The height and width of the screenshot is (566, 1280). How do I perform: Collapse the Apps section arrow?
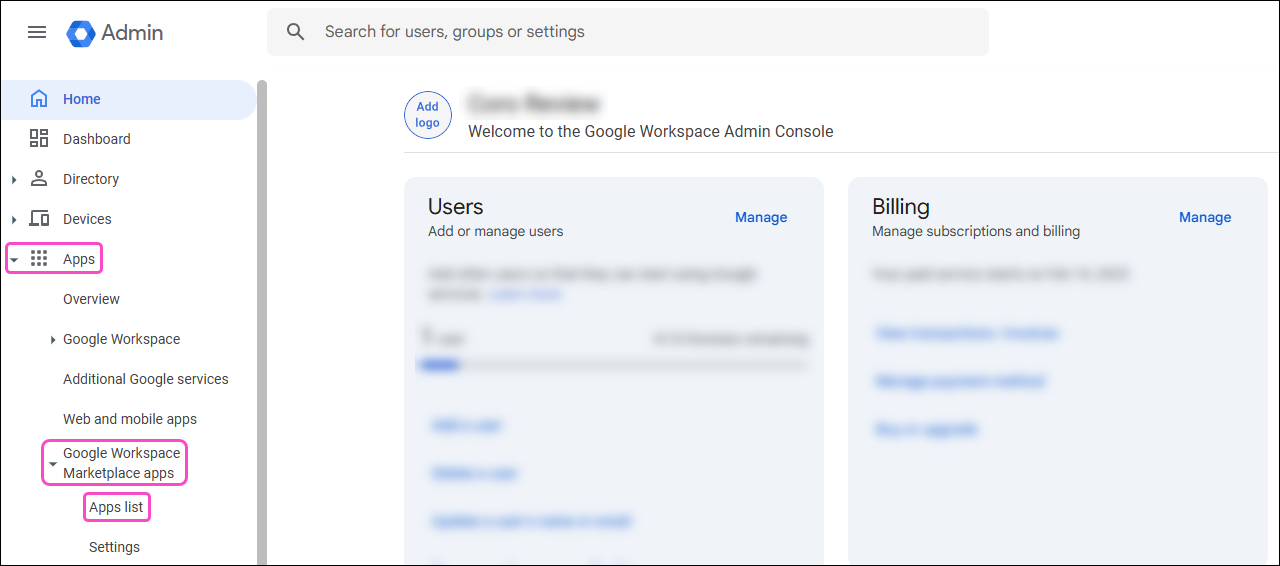(x=14, y=260)
